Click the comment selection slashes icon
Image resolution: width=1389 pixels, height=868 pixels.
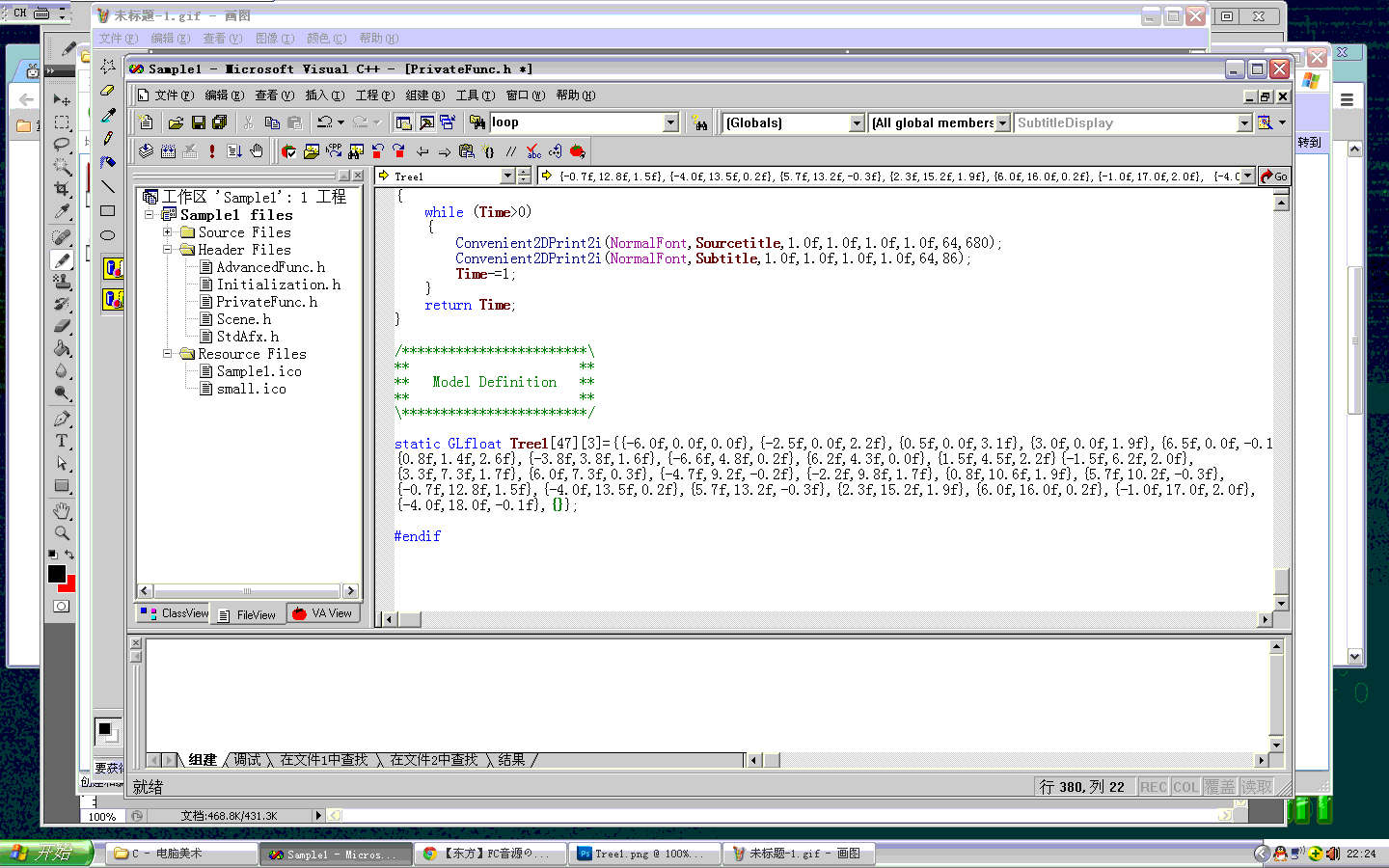pos(511,151)
